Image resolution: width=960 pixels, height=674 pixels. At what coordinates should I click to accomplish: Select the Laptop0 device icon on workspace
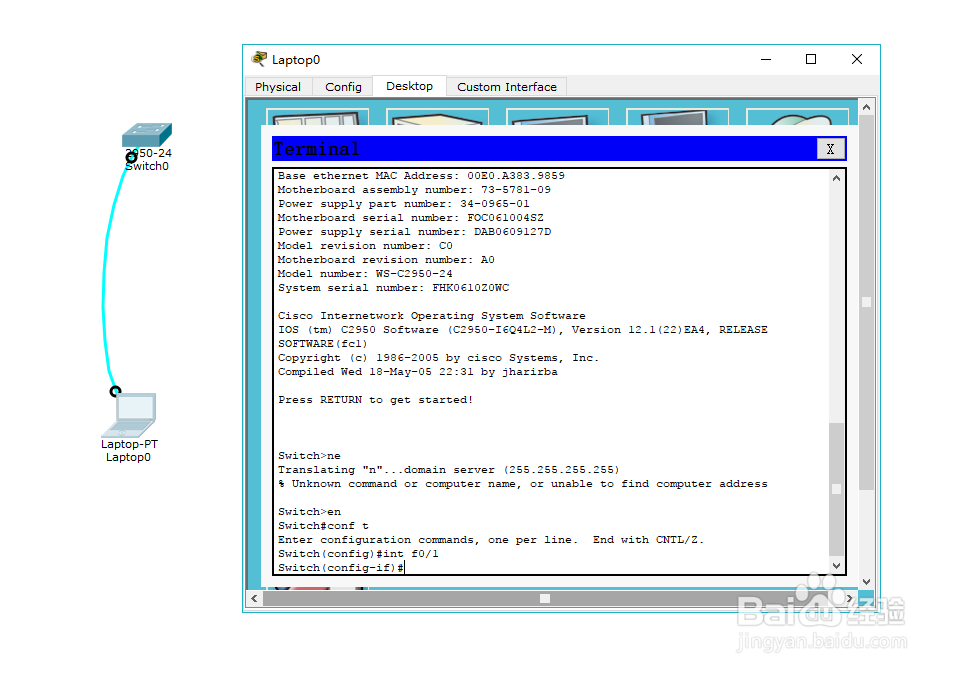[130, 414]
